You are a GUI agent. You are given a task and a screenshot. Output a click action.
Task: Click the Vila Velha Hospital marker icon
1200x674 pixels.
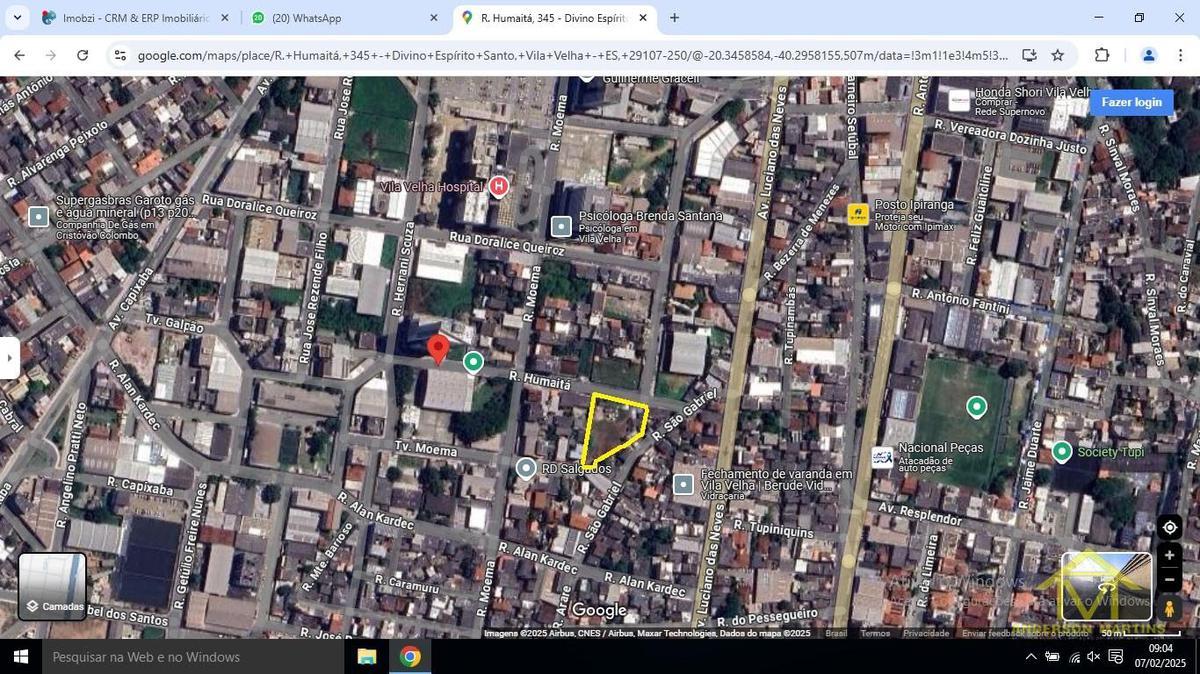click(x=498, y=186)
